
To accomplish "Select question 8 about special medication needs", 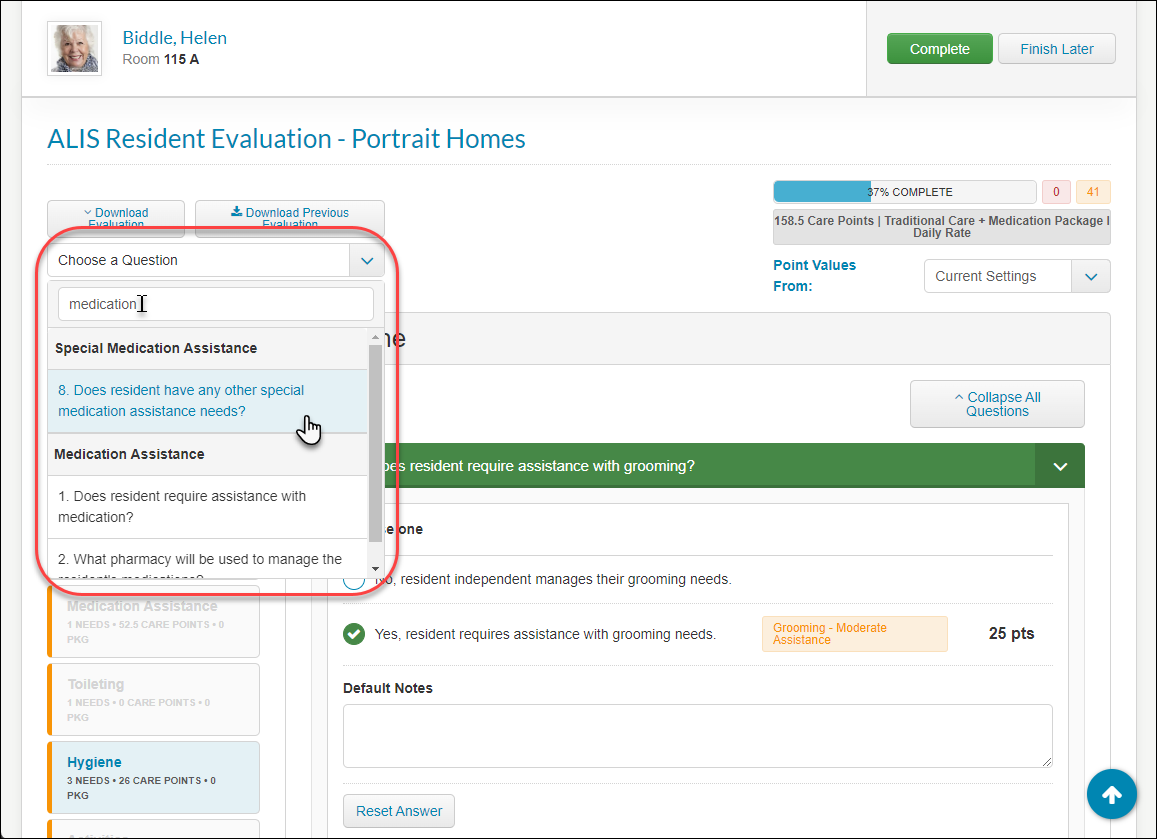I will pyautogui.click(x=207, y=401).
